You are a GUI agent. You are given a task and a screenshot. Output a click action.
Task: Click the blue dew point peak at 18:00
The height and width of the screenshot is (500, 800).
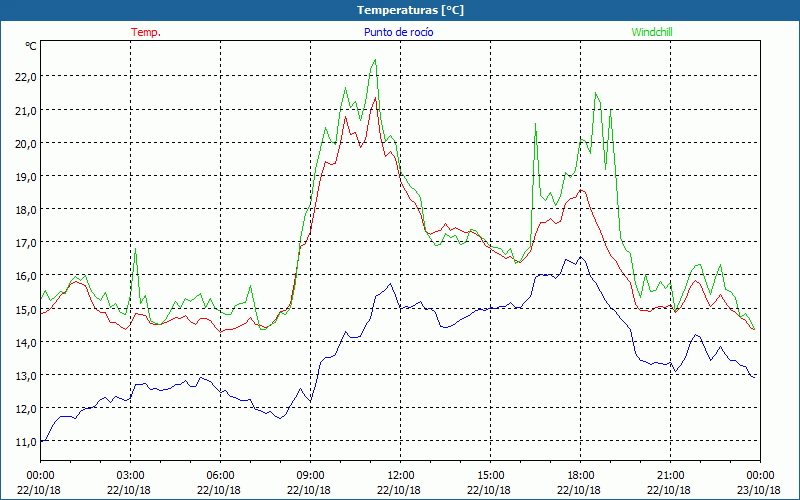coord(581,258)
